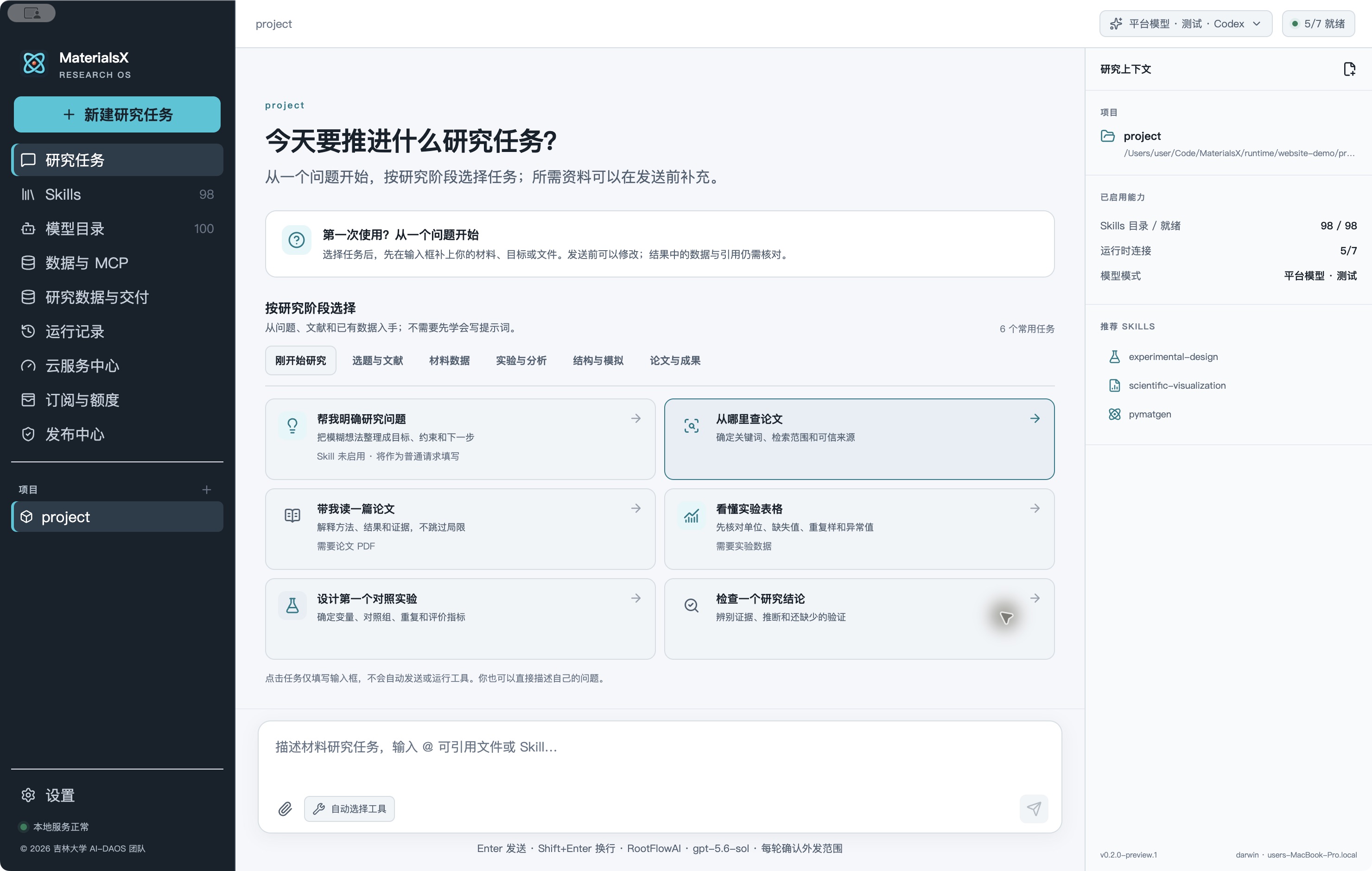Open the 平台模型 · 测试 · Codex model dropdown

point(1186,23)
